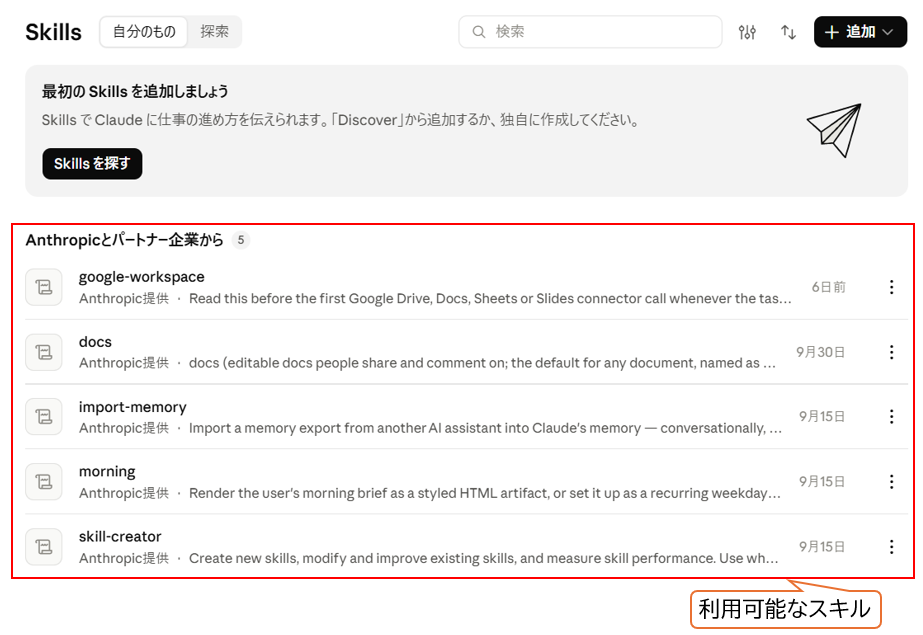Viewport: 923px width, 635px height.
Task: Click the description starting 'Render the user's morning'
Action: [484, 493]
